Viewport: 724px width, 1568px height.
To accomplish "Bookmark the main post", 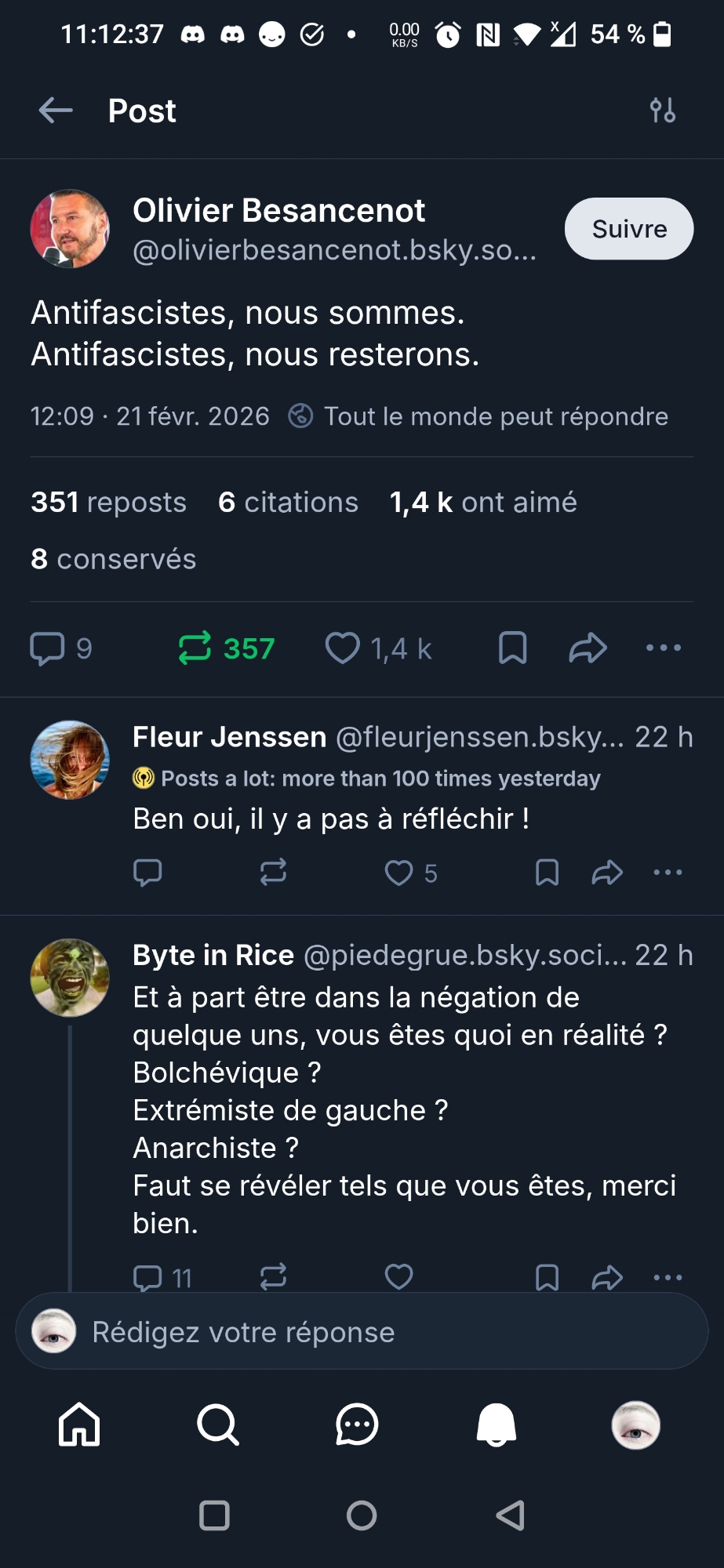I will point(512,648).
